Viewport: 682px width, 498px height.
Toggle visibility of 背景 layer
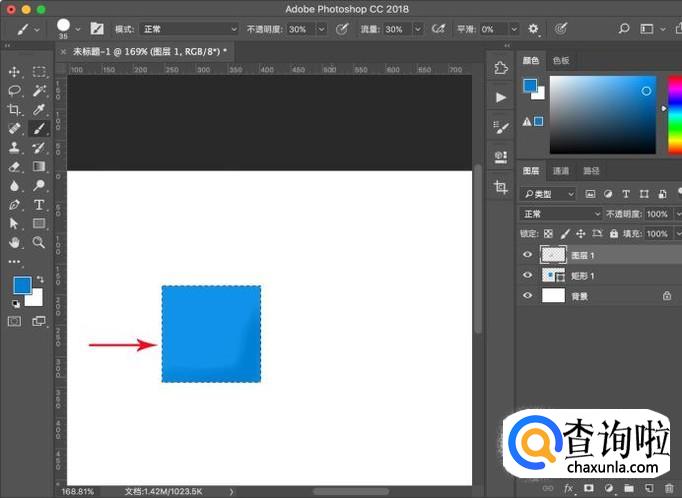(x=527, y=296)
